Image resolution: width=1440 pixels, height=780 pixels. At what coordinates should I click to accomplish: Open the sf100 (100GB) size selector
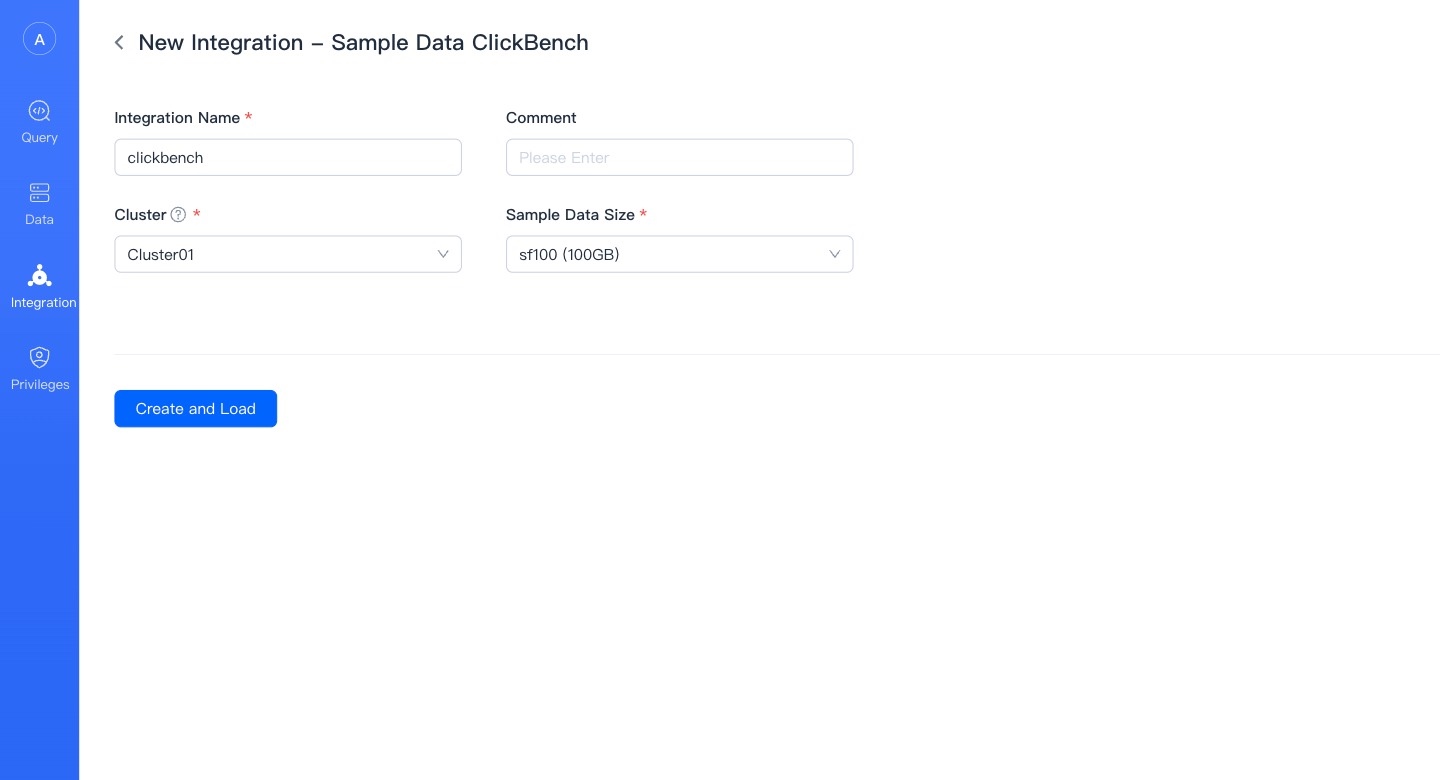pos(679,254)
